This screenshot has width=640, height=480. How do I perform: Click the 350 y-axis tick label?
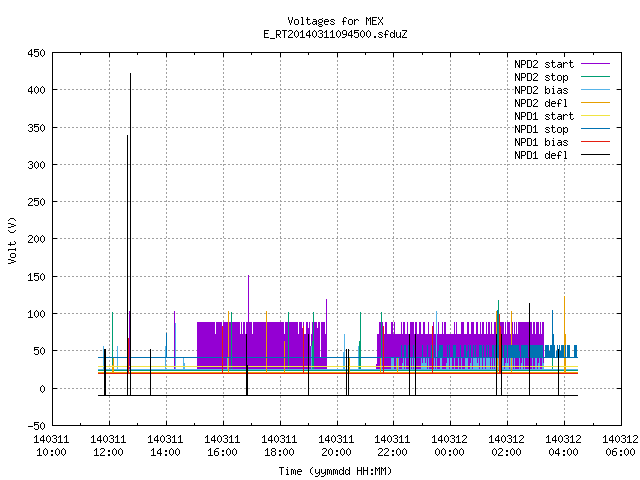coord(36,128)
